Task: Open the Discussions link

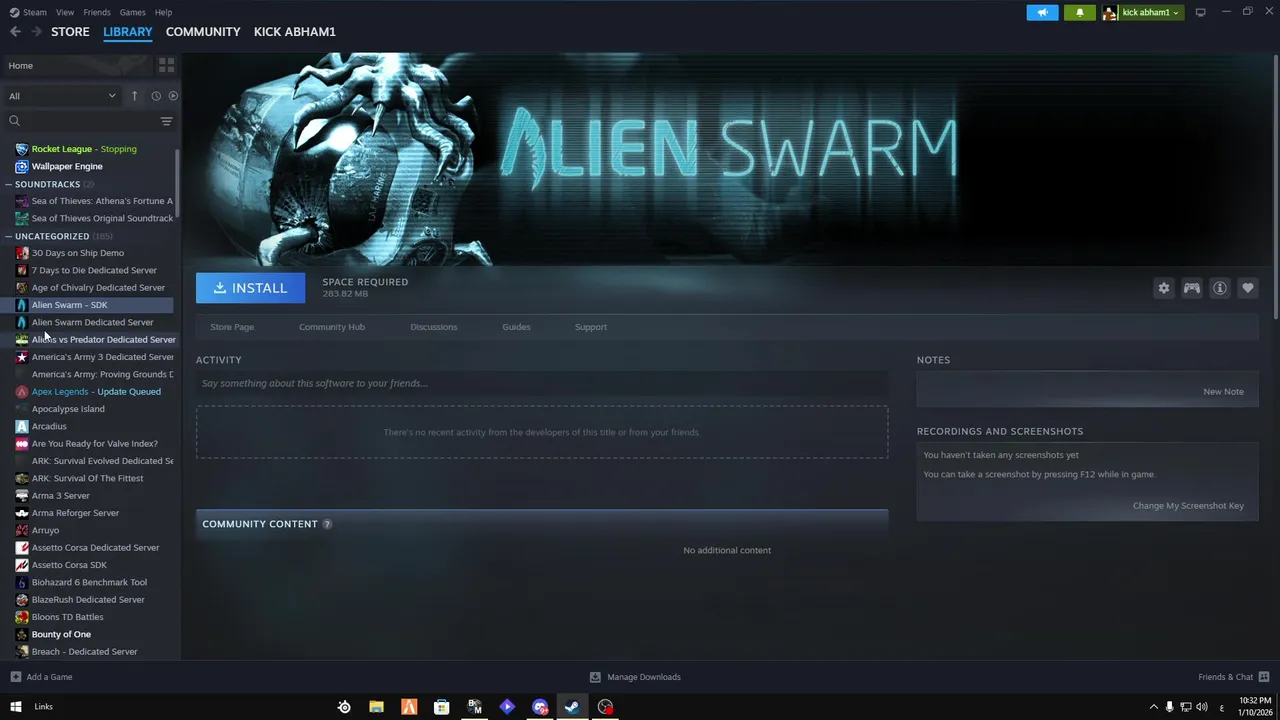Action: coord(434,327)
